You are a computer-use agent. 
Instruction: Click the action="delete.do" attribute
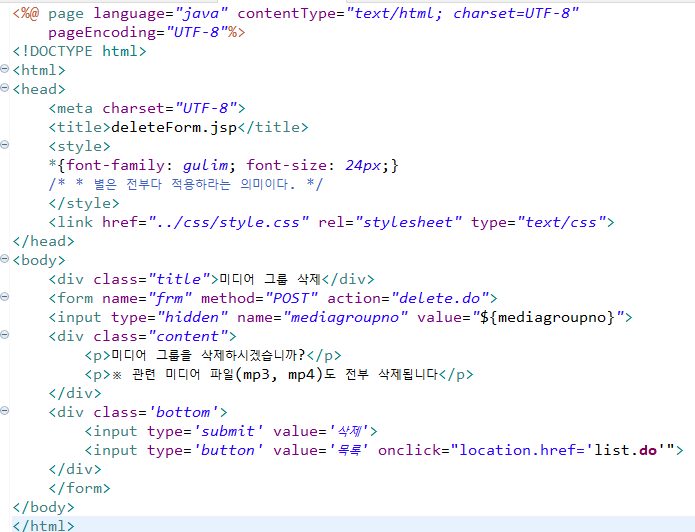point(408,298)
